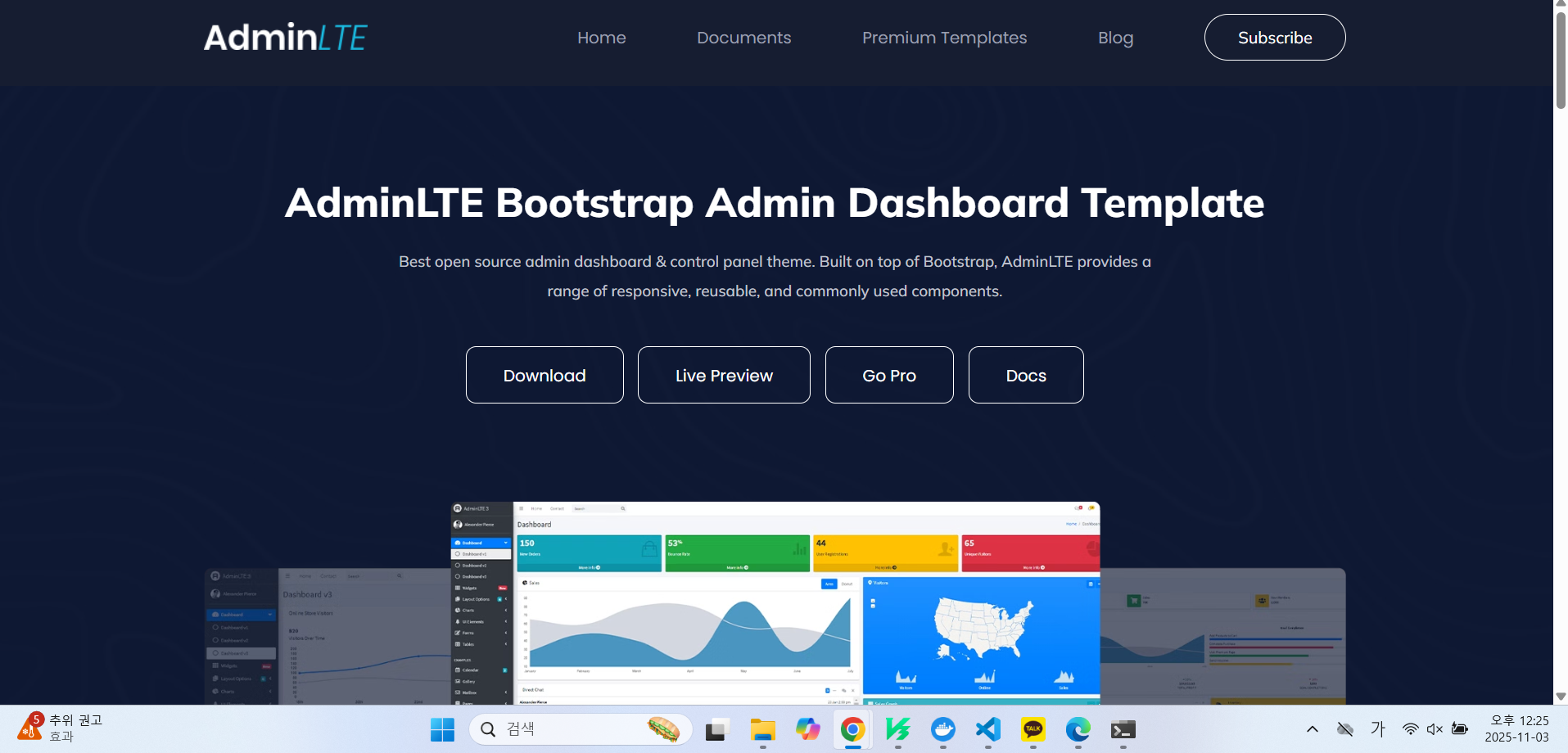Open KakaoTalk from the taskbar
Viewport: 1568px width, 753px height.
[x=1033, y=729]
